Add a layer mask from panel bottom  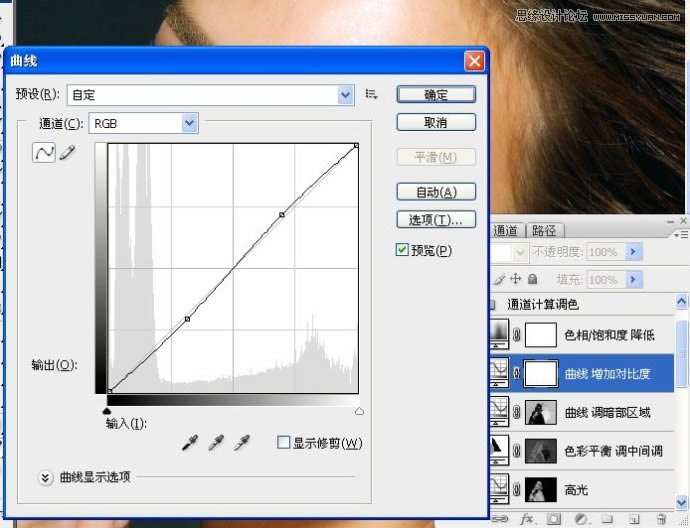[x=553, y=519]
